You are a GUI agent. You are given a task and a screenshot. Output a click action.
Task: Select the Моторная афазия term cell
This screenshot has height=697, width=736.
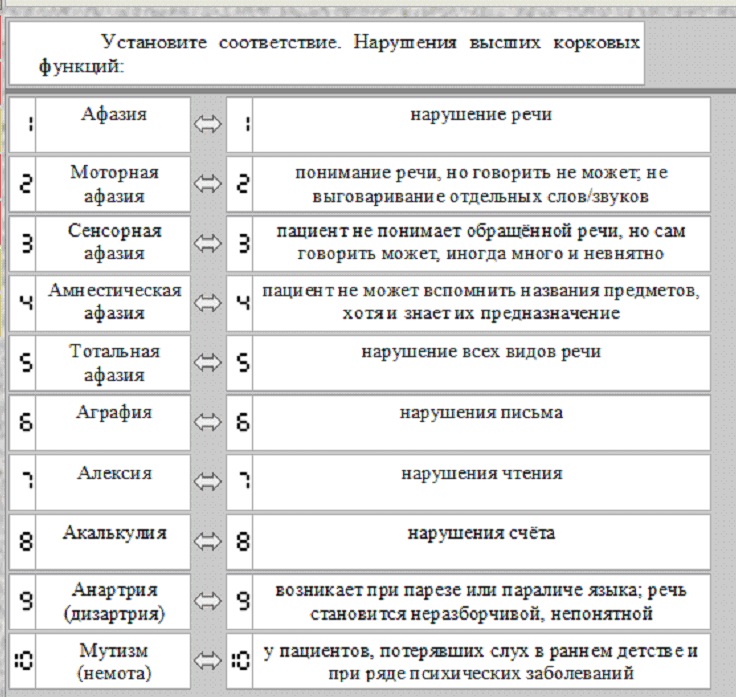click(x=113, y=184)
